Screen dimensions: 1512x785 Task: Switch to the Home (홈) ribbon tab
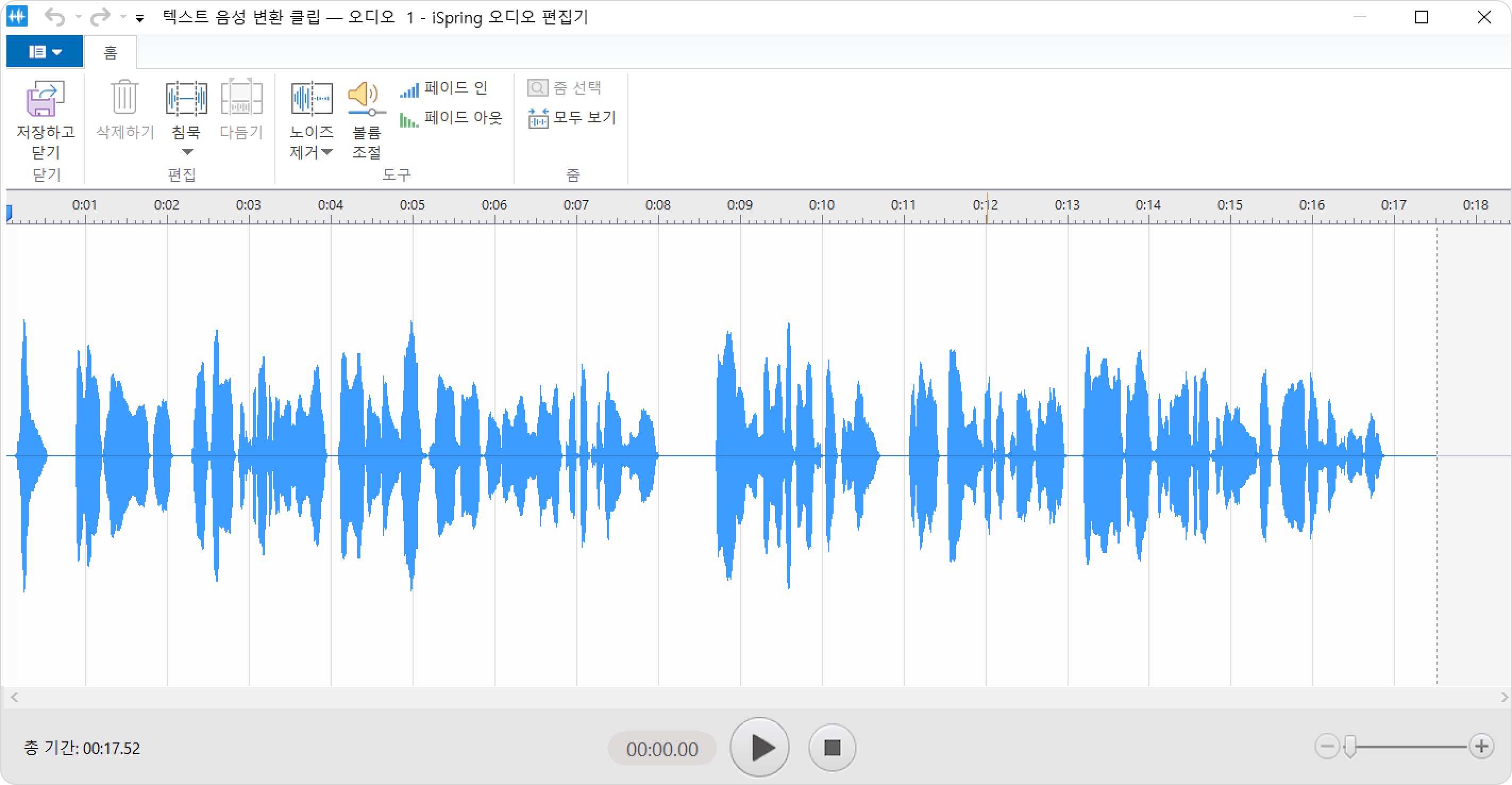point(111,52)
